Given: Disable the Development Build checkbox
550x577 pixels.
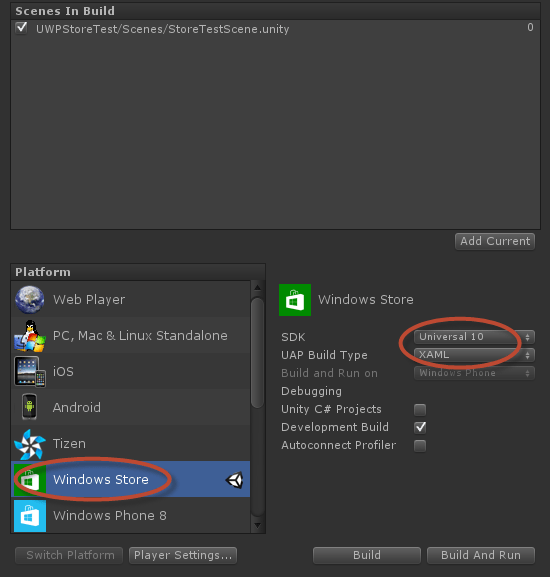Looking at the screenshot, I should pyautogui.click(x=420, y=427).
